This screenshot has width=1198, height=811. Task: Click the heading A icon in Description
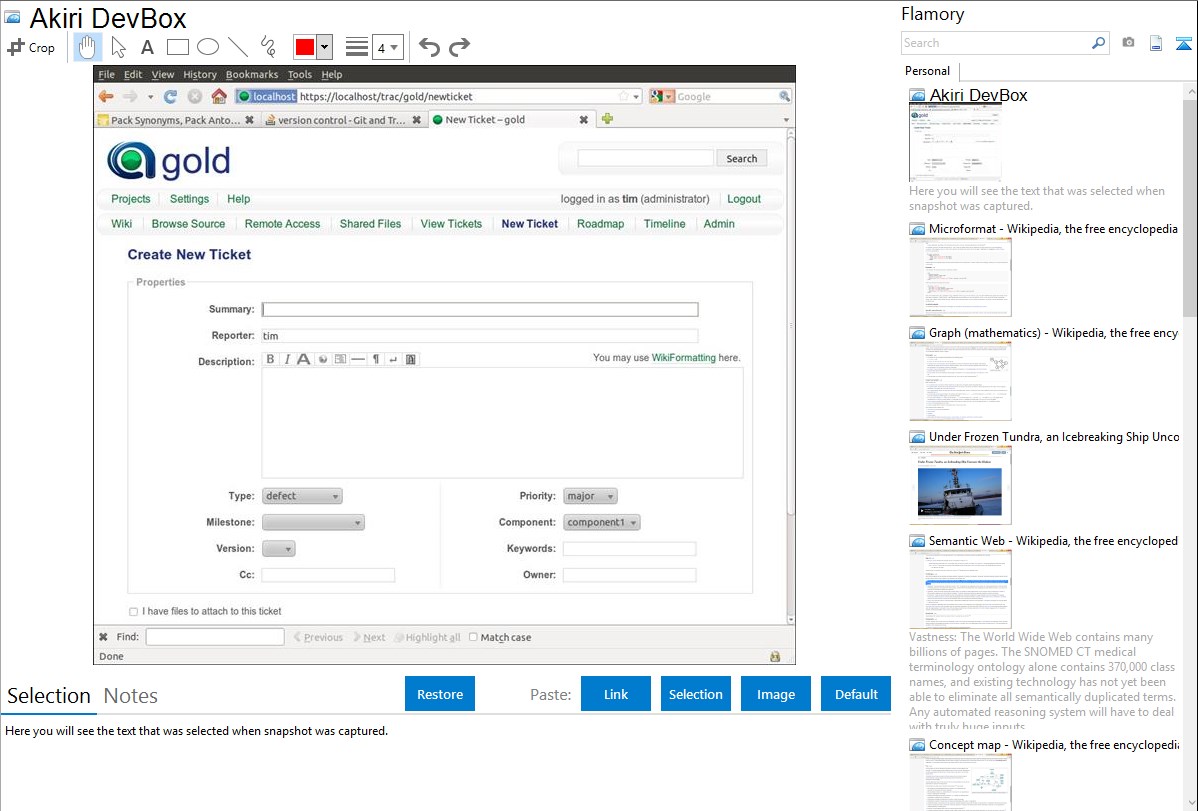(303, 358)
